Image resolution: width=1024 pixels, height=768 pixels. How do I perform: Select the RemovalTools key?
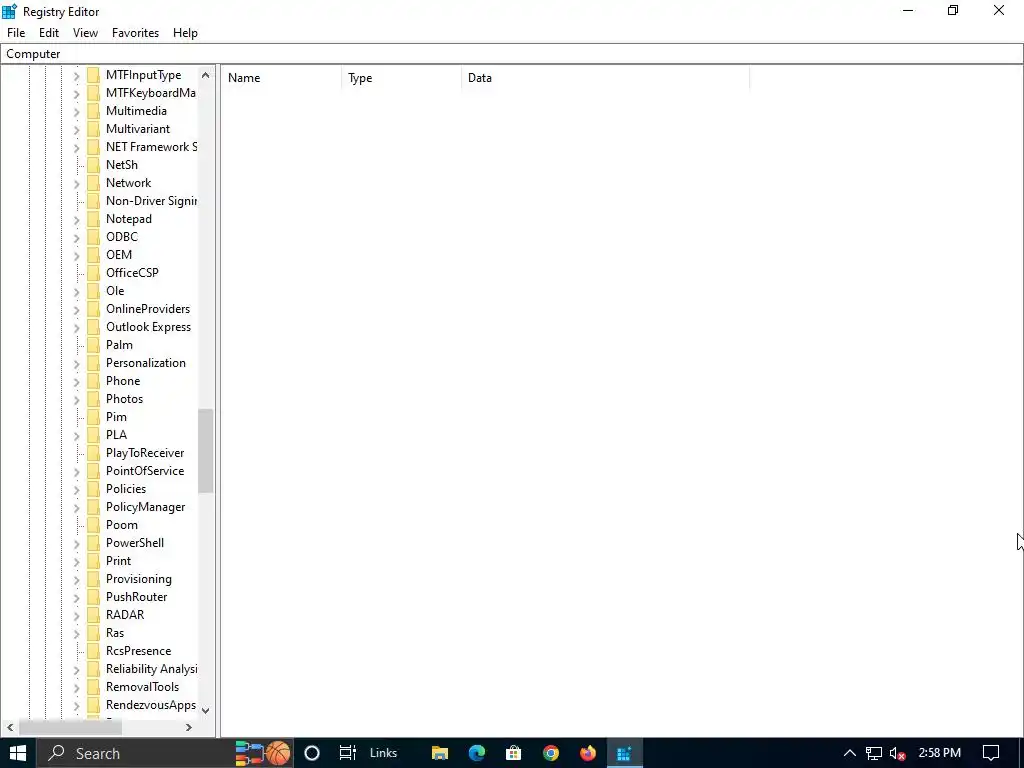click(x=142, y=687)
